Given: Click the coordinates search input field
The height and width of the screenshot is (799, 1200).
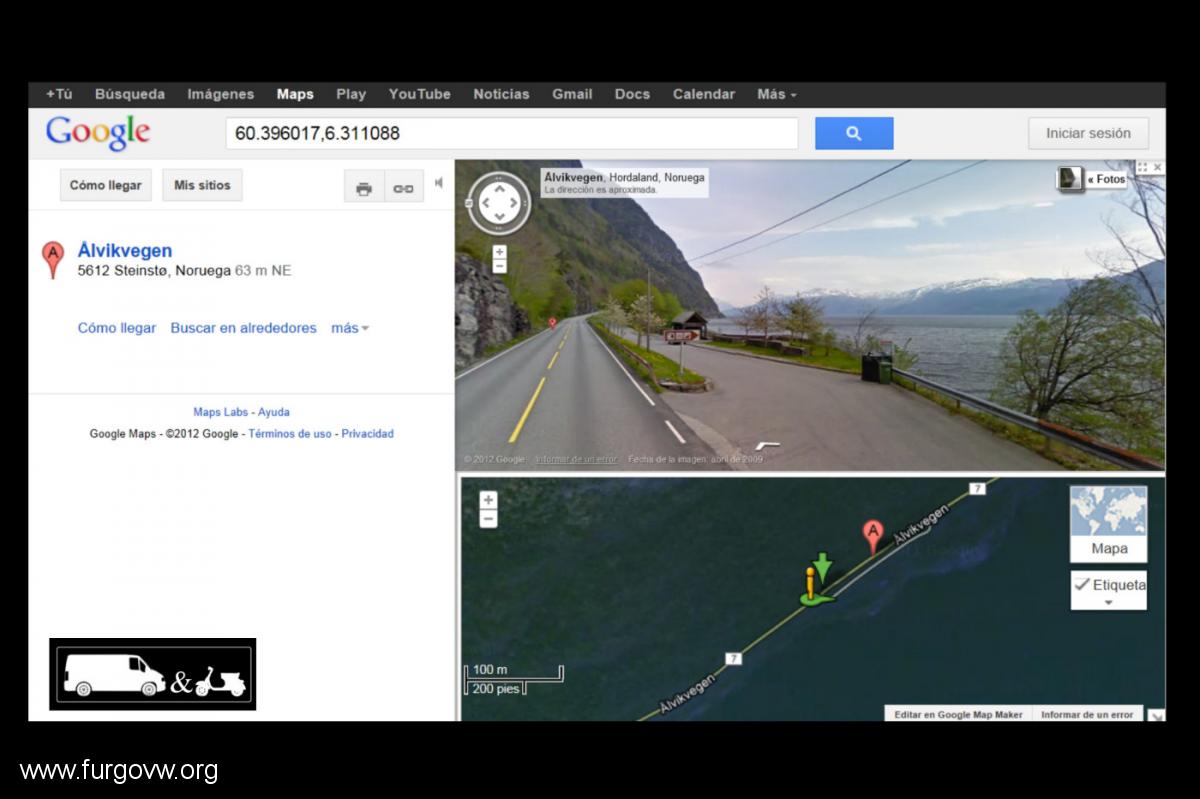Looking at the screenshot, I should click(x=512, y=133).
